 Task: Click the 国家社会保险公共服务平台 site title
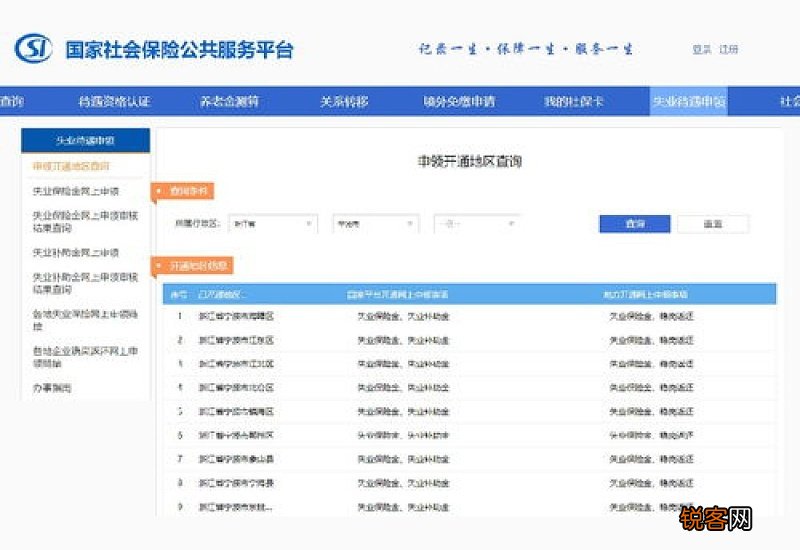click(180, 50)
